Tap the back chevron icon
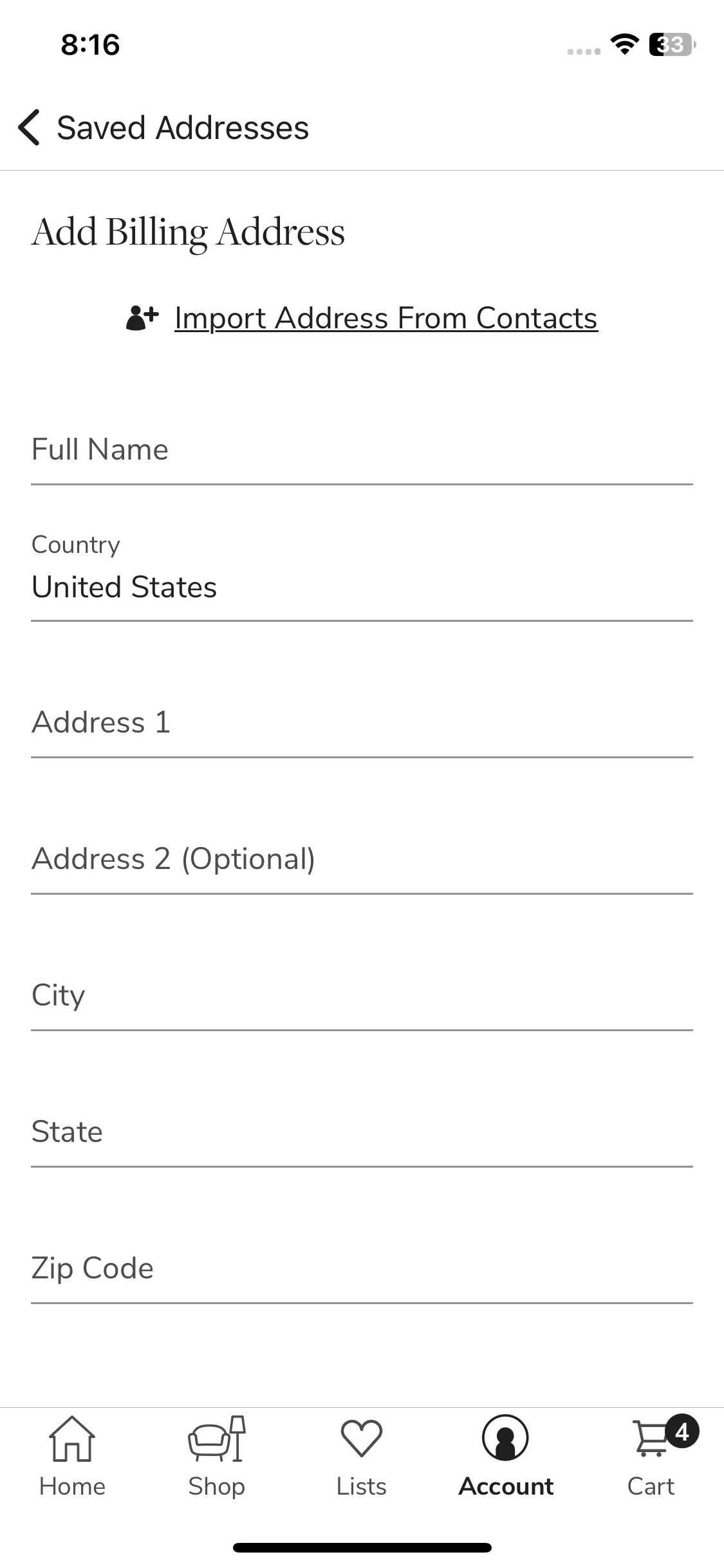Image resolution: width=724 pixels, height=1568 pixels. (x=29, y=127)
